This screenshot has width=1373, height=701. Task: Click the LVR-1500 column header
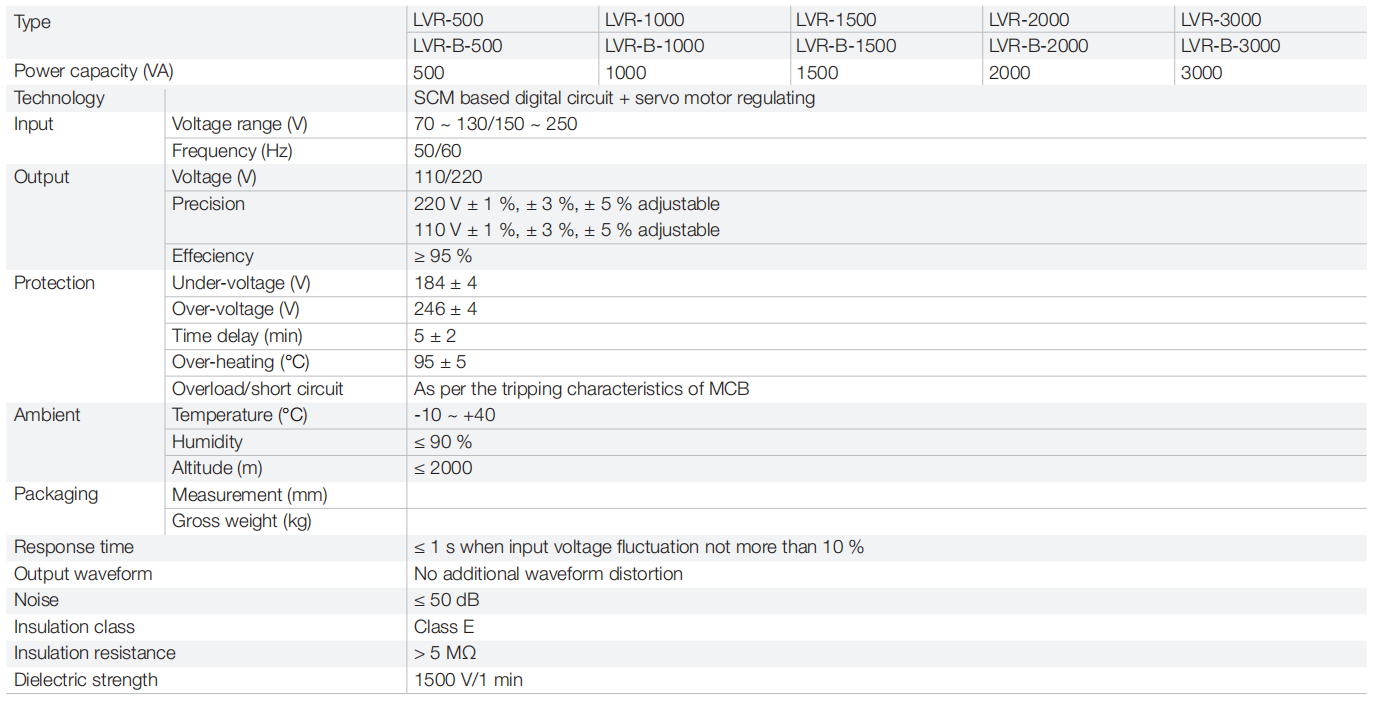click(836, 20)
